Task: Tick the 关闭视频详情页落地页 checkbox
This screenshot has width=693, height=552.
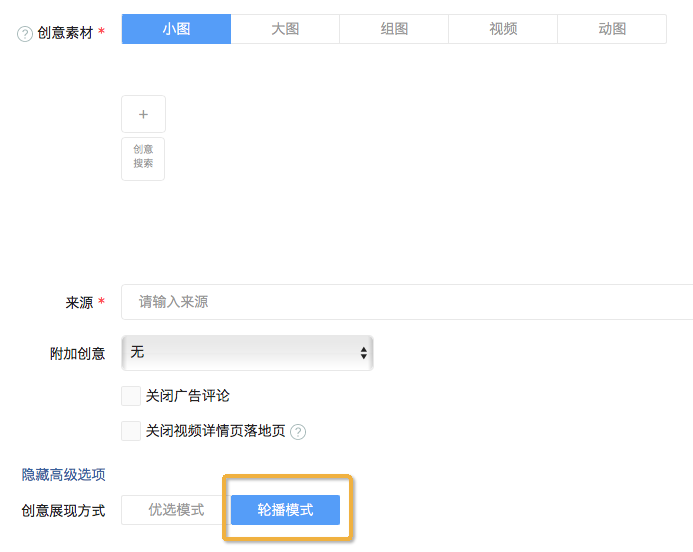Action: pos(131,431)
